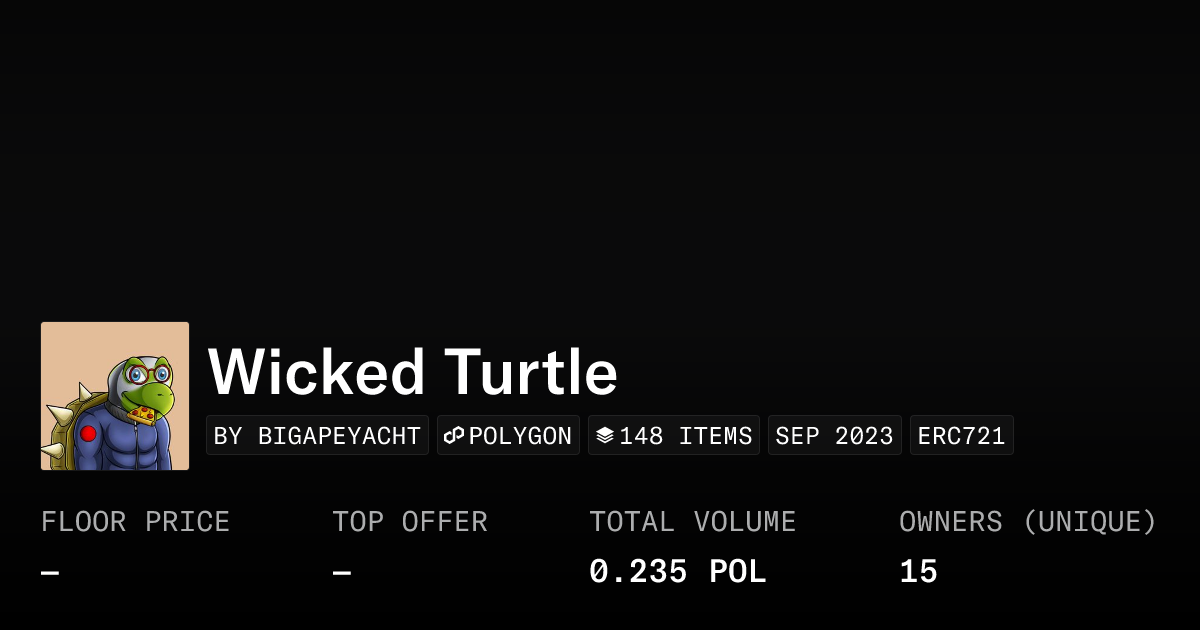Open the BY BIGAPEYACHT creator badge

[317, 436]
